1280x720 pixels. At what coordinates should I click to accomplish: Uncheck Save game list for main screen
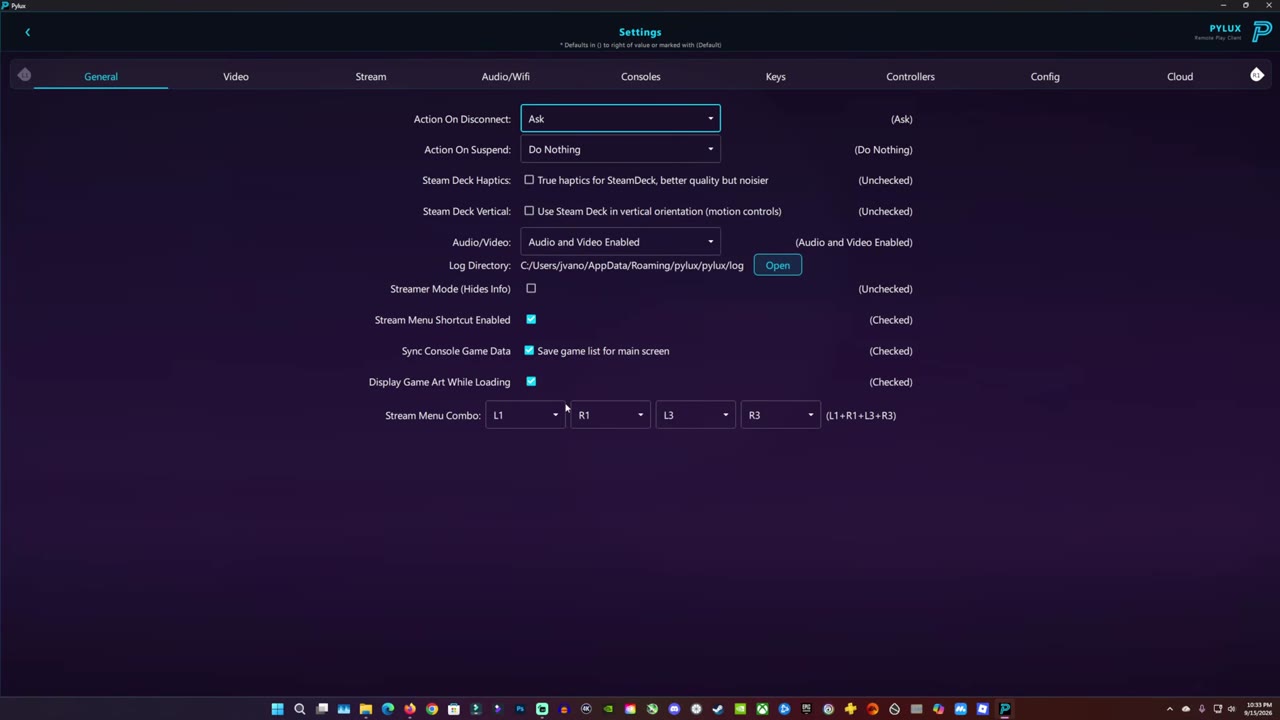pyautogui.click(x=529, y=351)
